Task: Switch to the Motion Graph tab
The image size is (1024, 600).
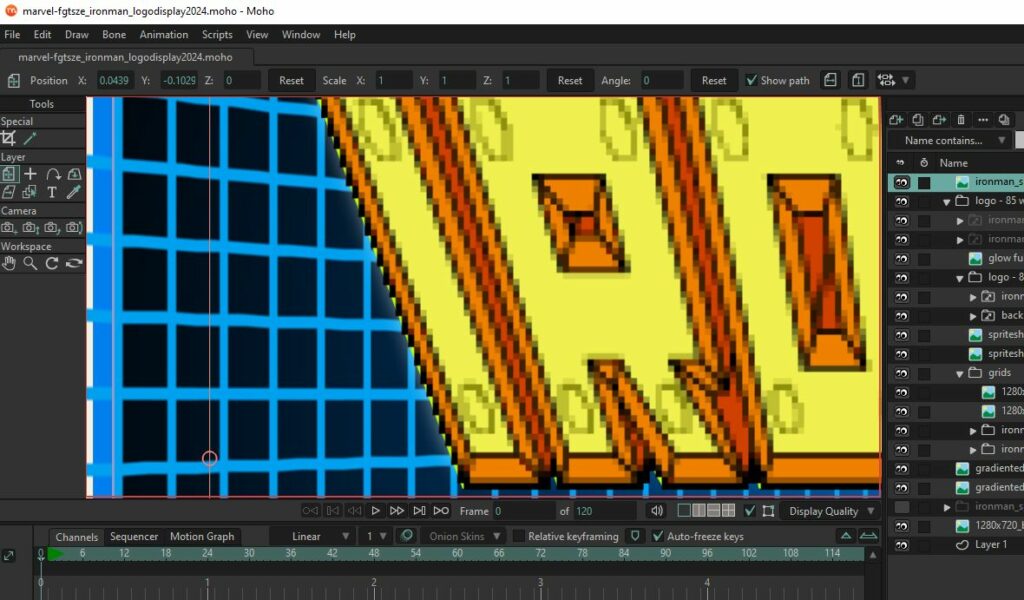Action: (x=202, y=536)
